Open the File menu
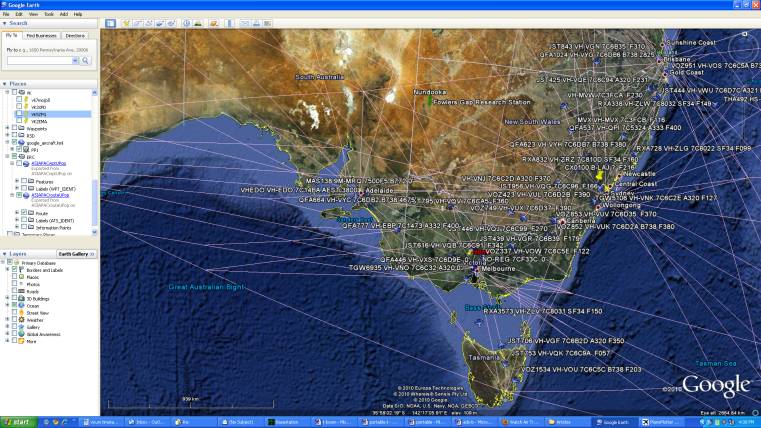The height and width of the screenshot is (428, 761). pos(6,15)
